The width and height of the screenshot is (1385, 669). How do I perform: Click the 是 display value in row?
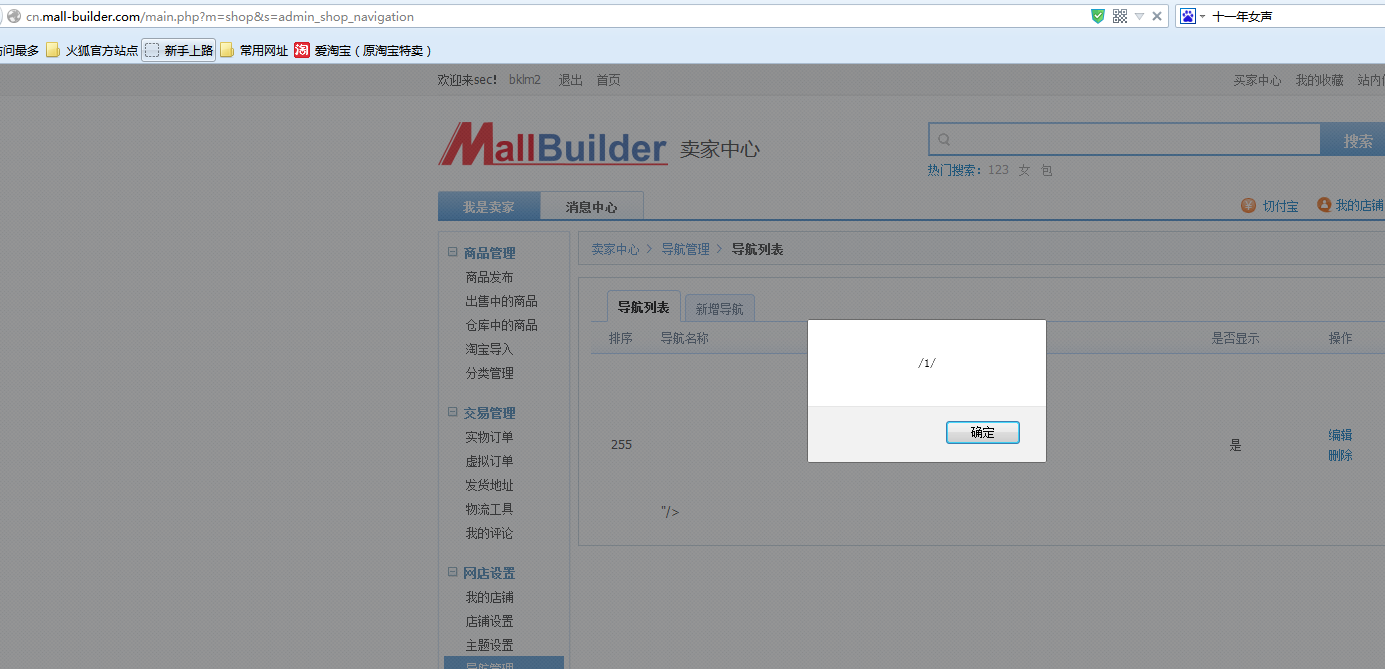1235,445
